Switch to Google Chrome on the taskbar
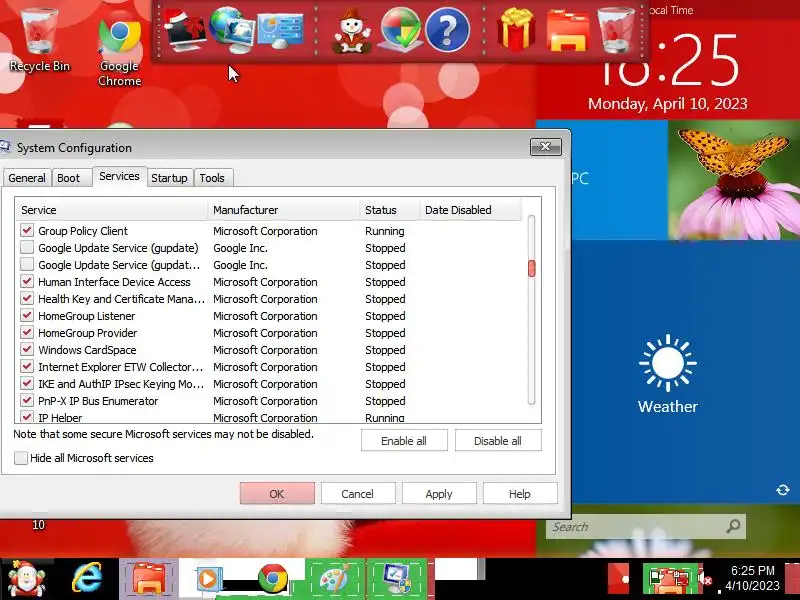 pos(272,580)
